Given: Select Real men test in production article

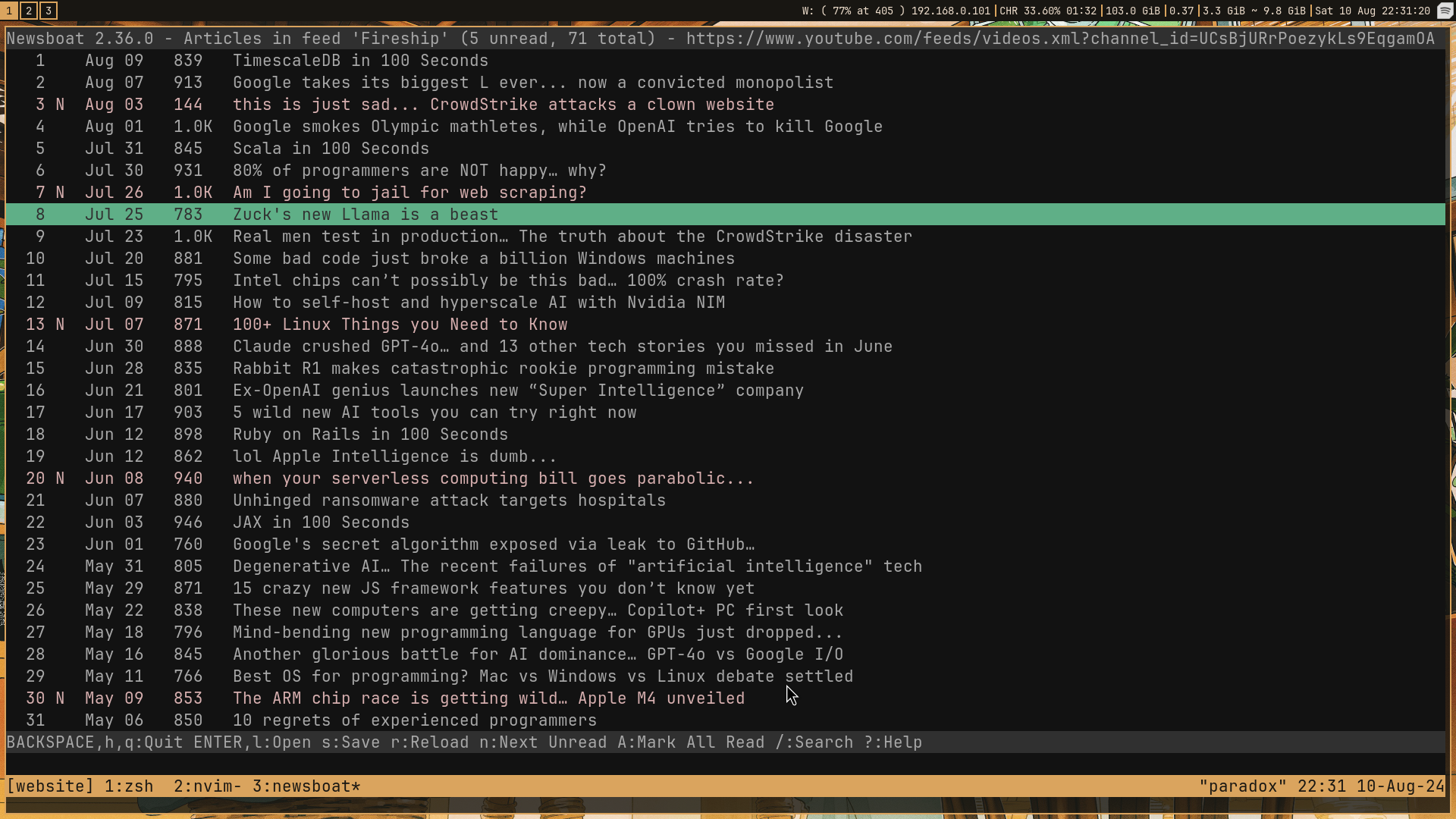Looking at the screenshot, I should (725, 237).
